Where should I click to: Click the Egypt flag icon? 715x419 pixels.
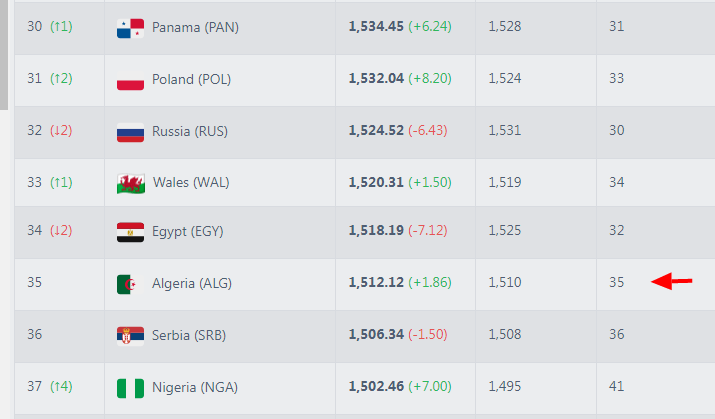pos(131,231)
